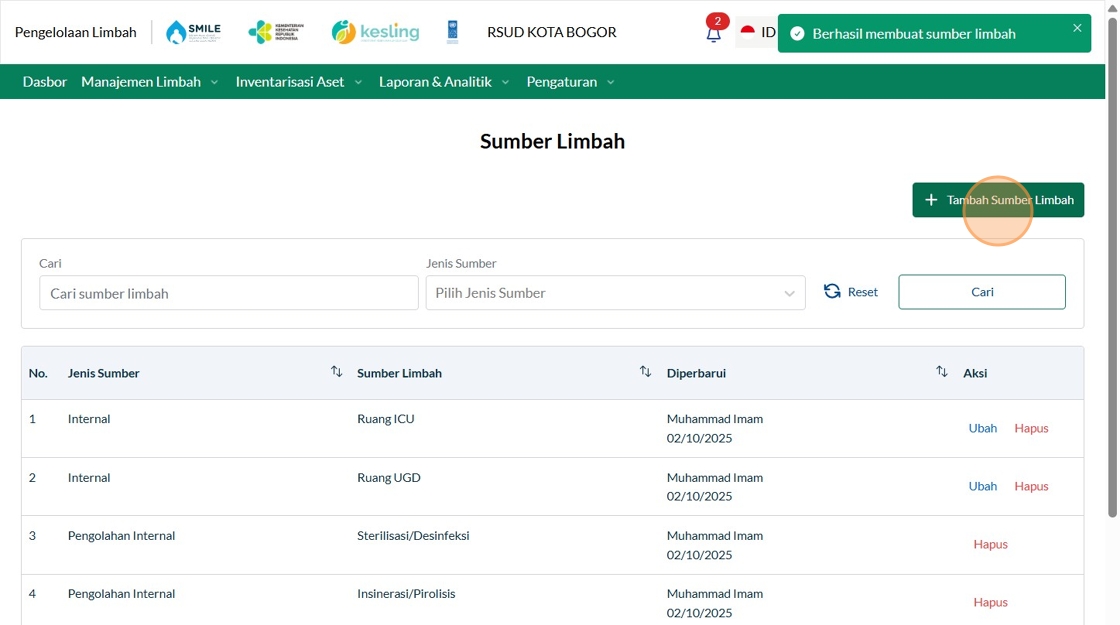
Task: Click the ID language selector
Action: click(x=768, y=32)
